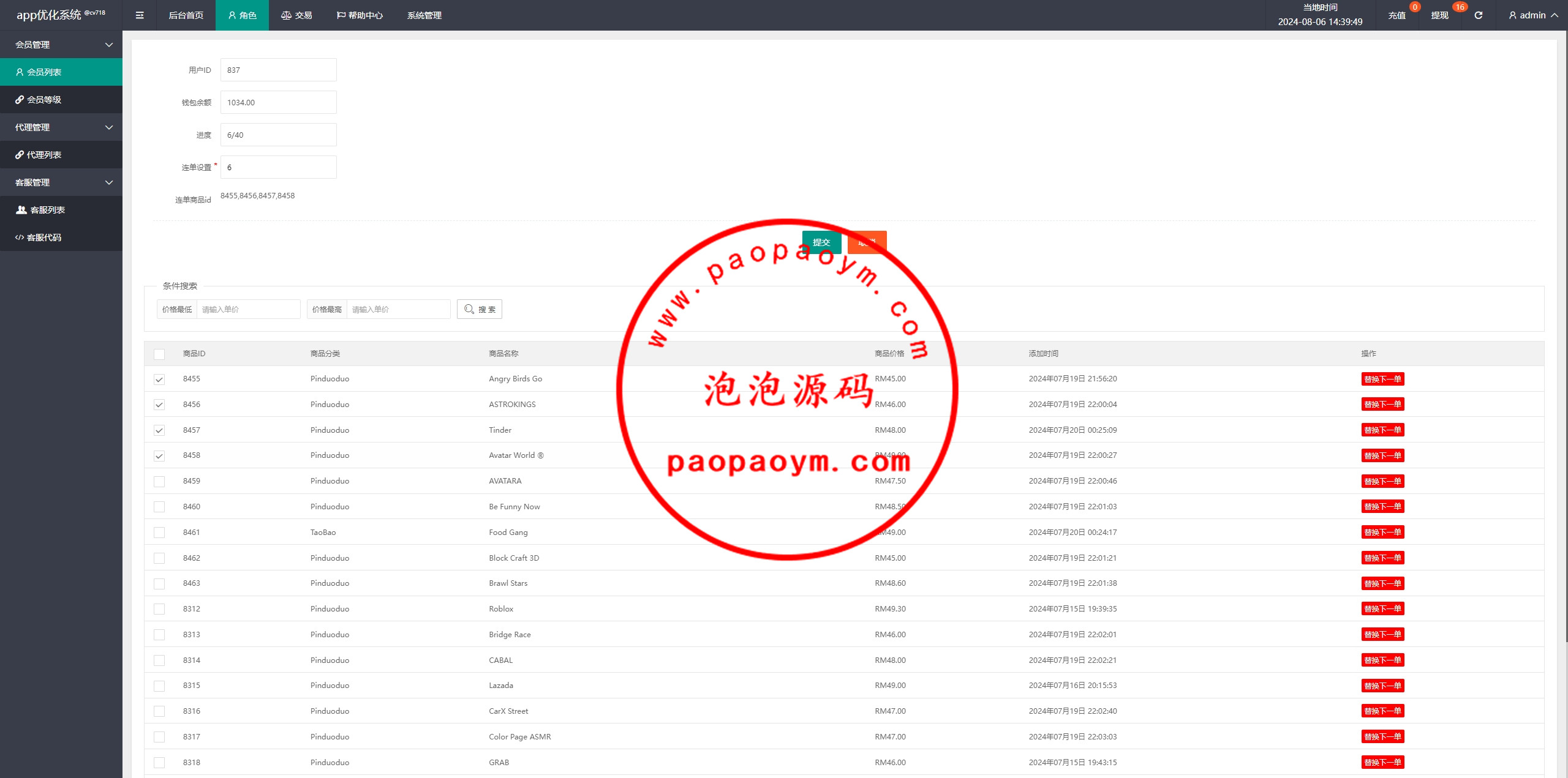Screen dimensions: 1568x778
Task: Click 充值 notification badge item
Action: tap(1396, 15)
